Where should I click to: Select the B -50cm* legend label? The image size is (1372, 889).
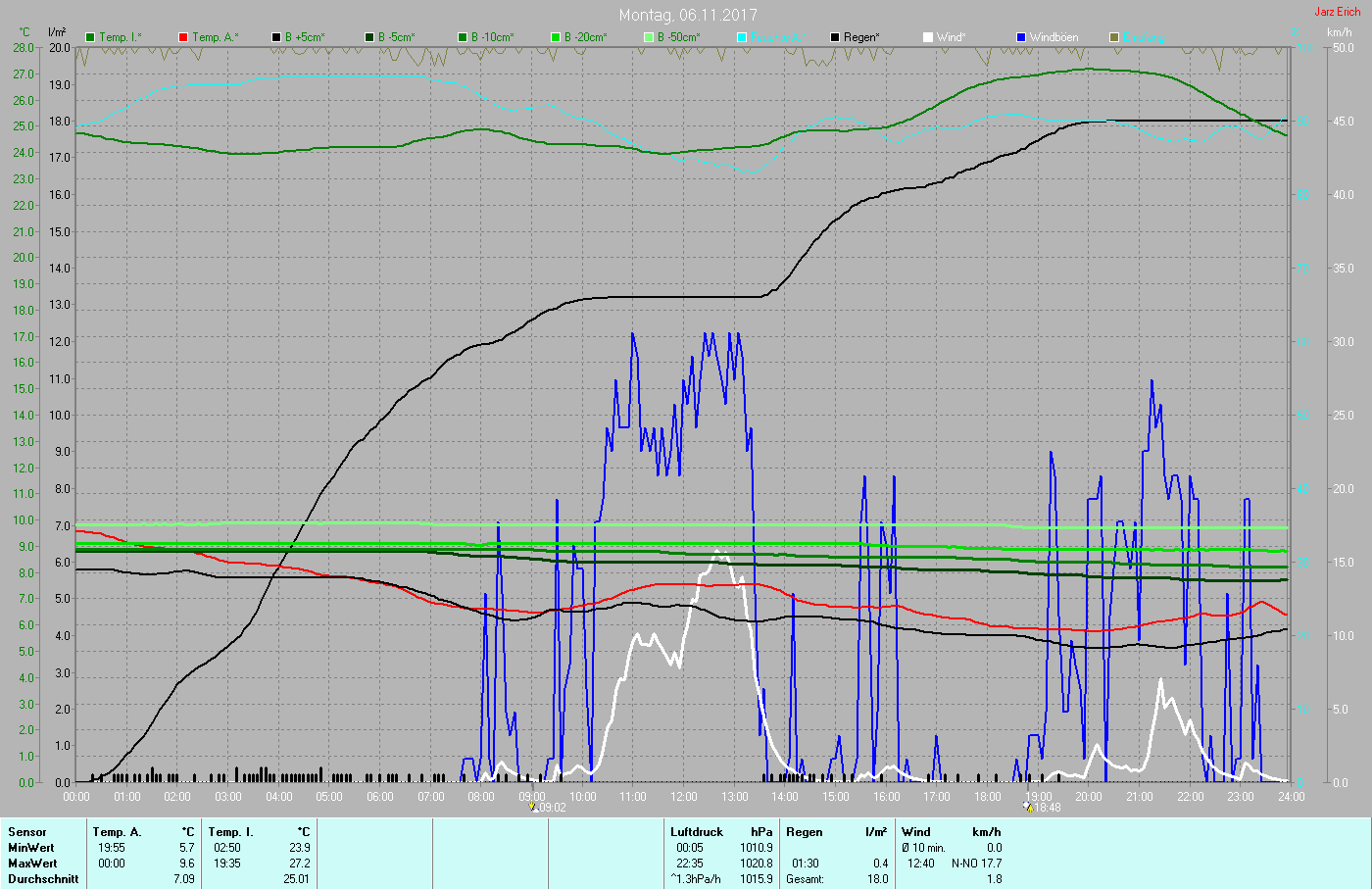[679, 37]
